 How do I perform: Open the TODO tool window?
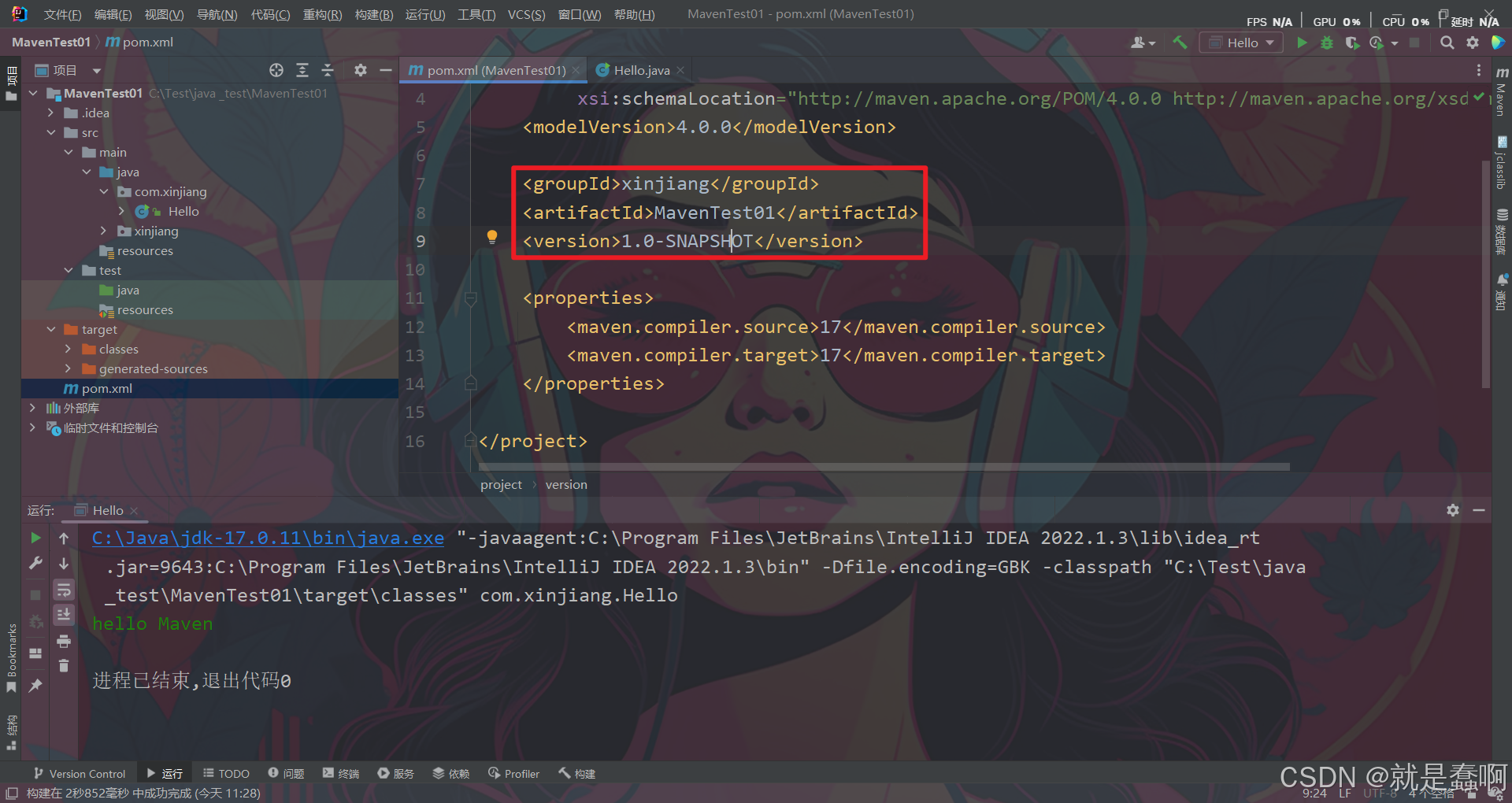[226, 774]
